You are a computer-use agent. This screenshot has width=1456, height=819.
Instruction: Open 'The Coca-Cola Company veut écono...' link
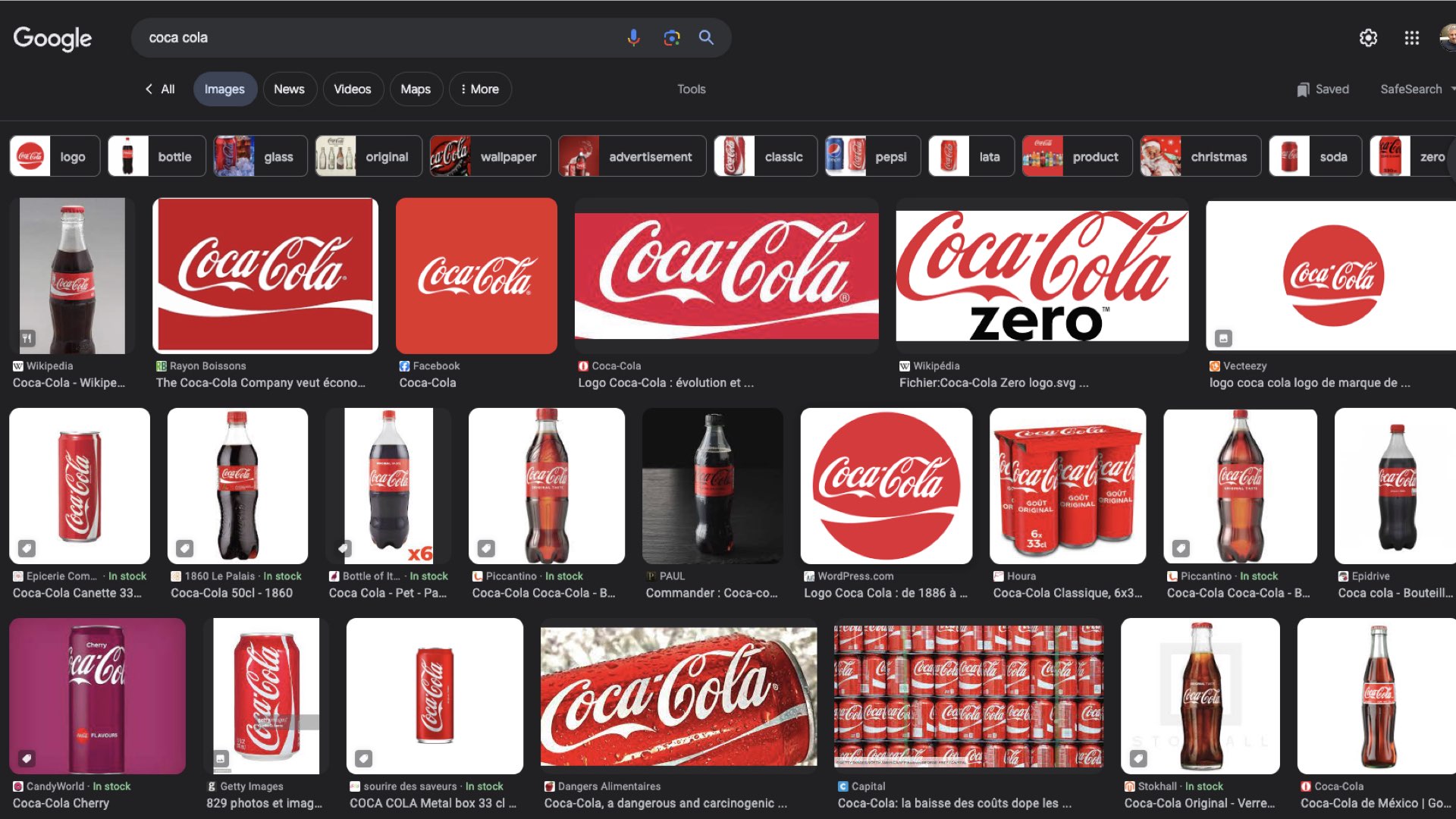tap(261, 383)
